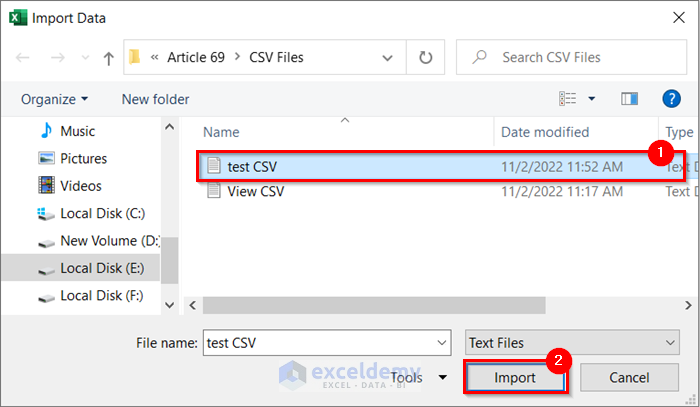The width and height of the screenshot is (700, 407).
Task: Change the view layout icon
Action: (568, 99)
